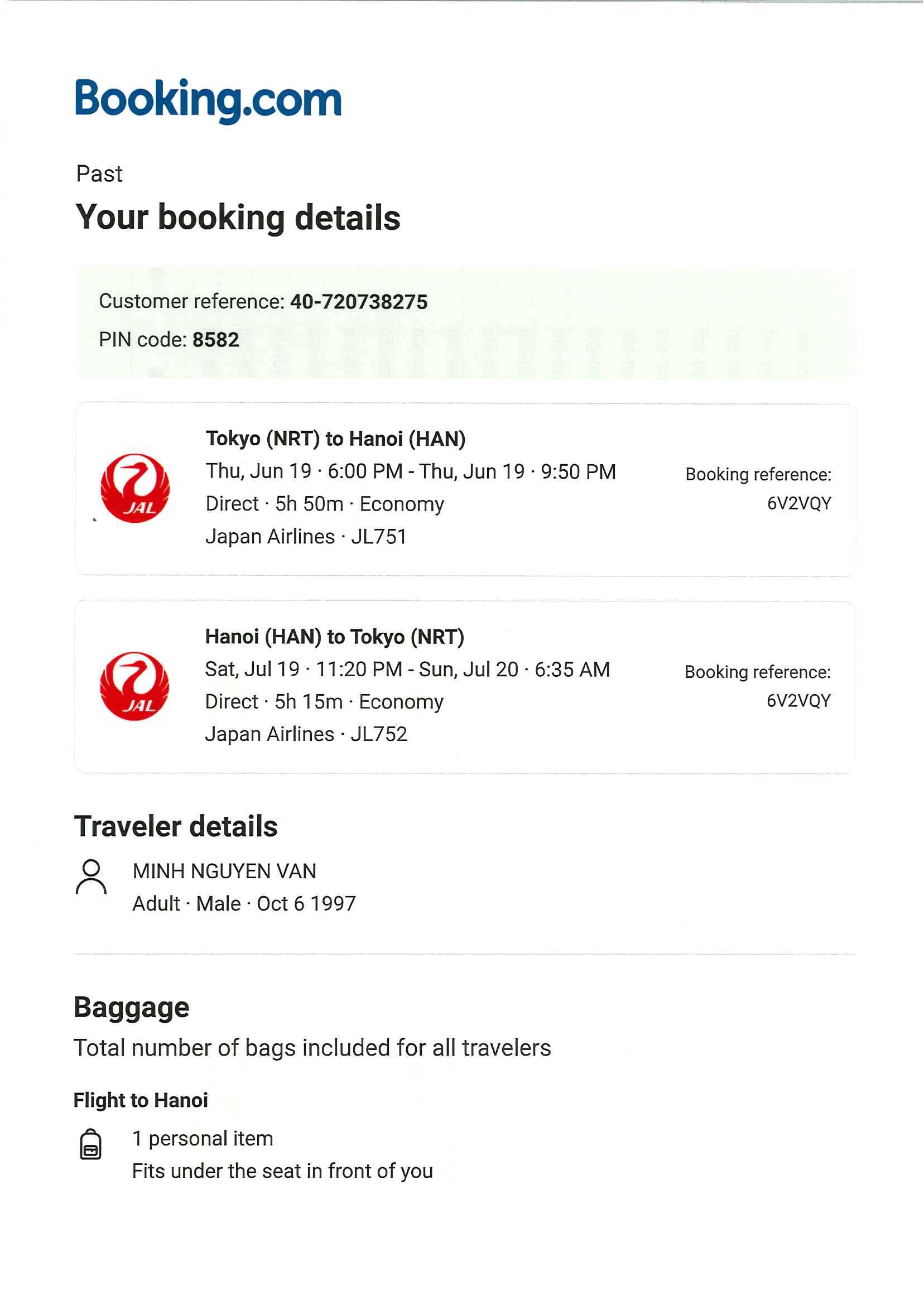Click the Past status label

pyautogui.click(x=99, y=174)
